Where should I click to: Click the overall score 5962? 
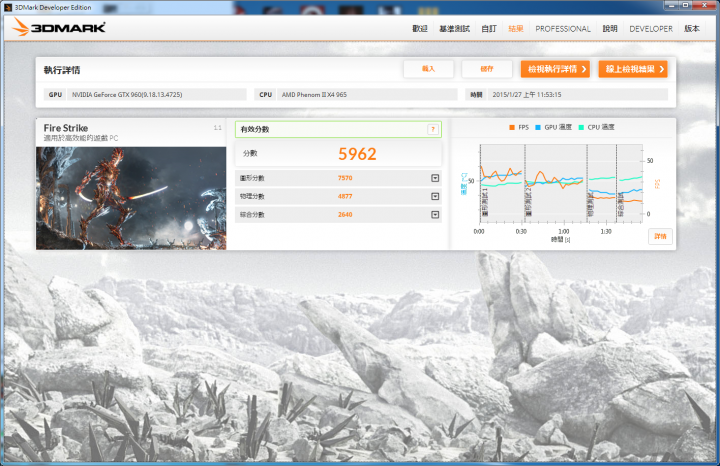pos(357,154)
